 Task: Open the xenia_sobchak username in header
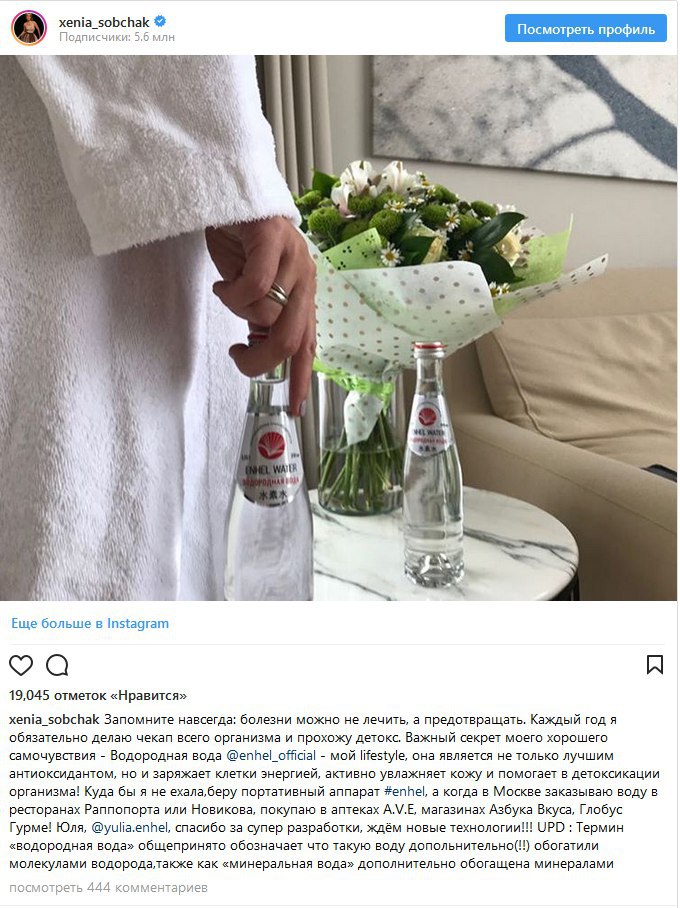pyautogui.click(x=104, y=22)
